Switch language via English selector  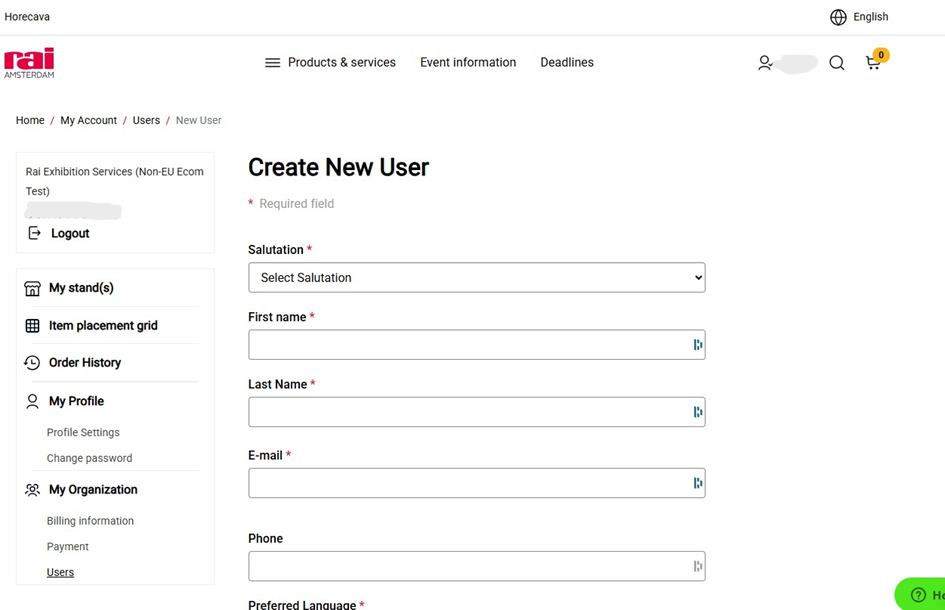(871, 17)
